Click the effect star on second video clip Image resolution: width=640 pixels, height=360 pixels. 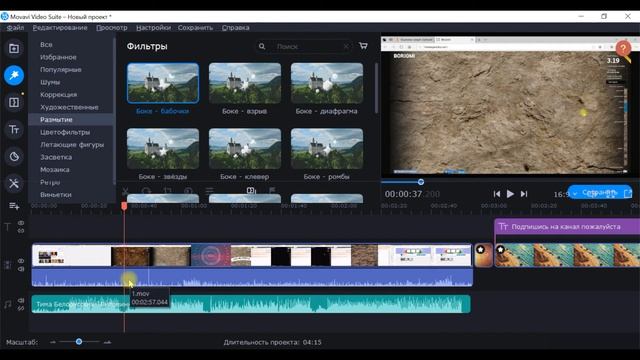click(x=500, y=249)
